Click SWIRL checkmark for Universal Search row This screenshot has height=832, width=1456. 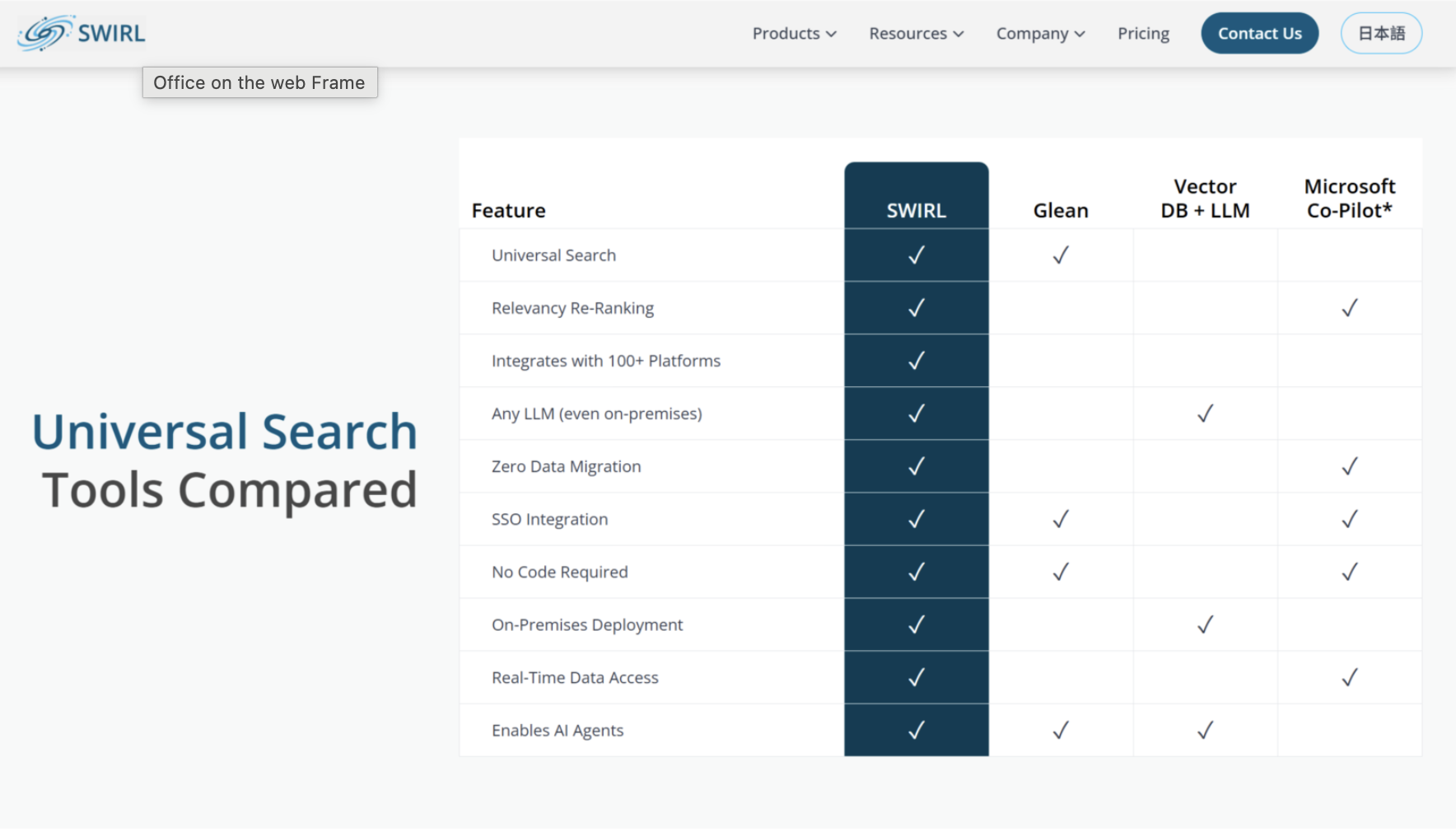point(916,255)
